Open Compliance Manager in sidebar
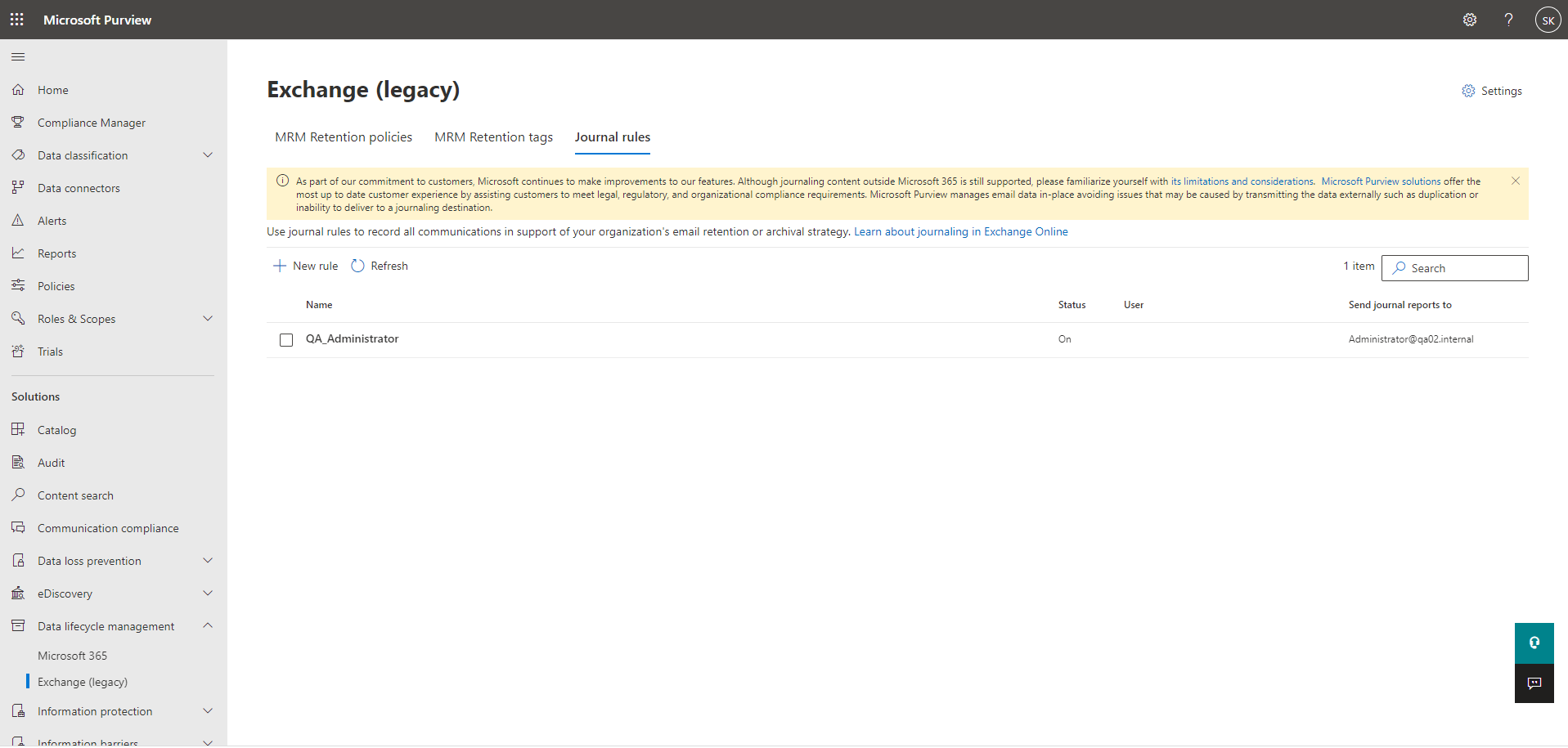 [x=92, y=123]
